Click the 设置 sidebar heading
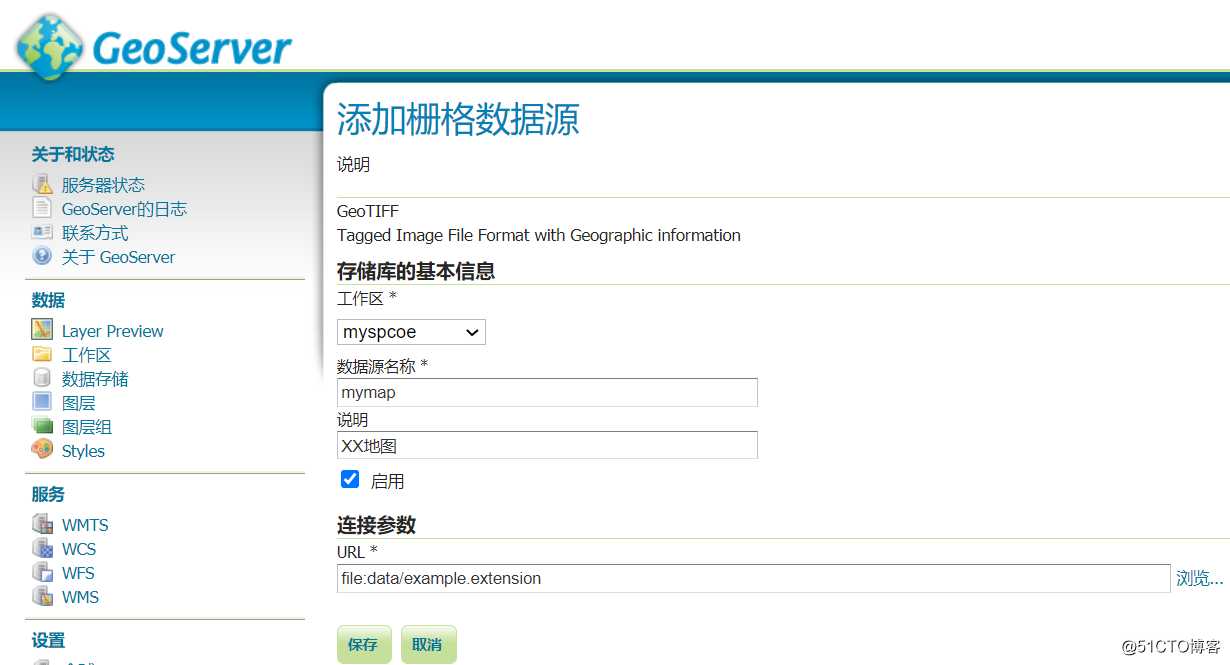 tap(48, 640)
